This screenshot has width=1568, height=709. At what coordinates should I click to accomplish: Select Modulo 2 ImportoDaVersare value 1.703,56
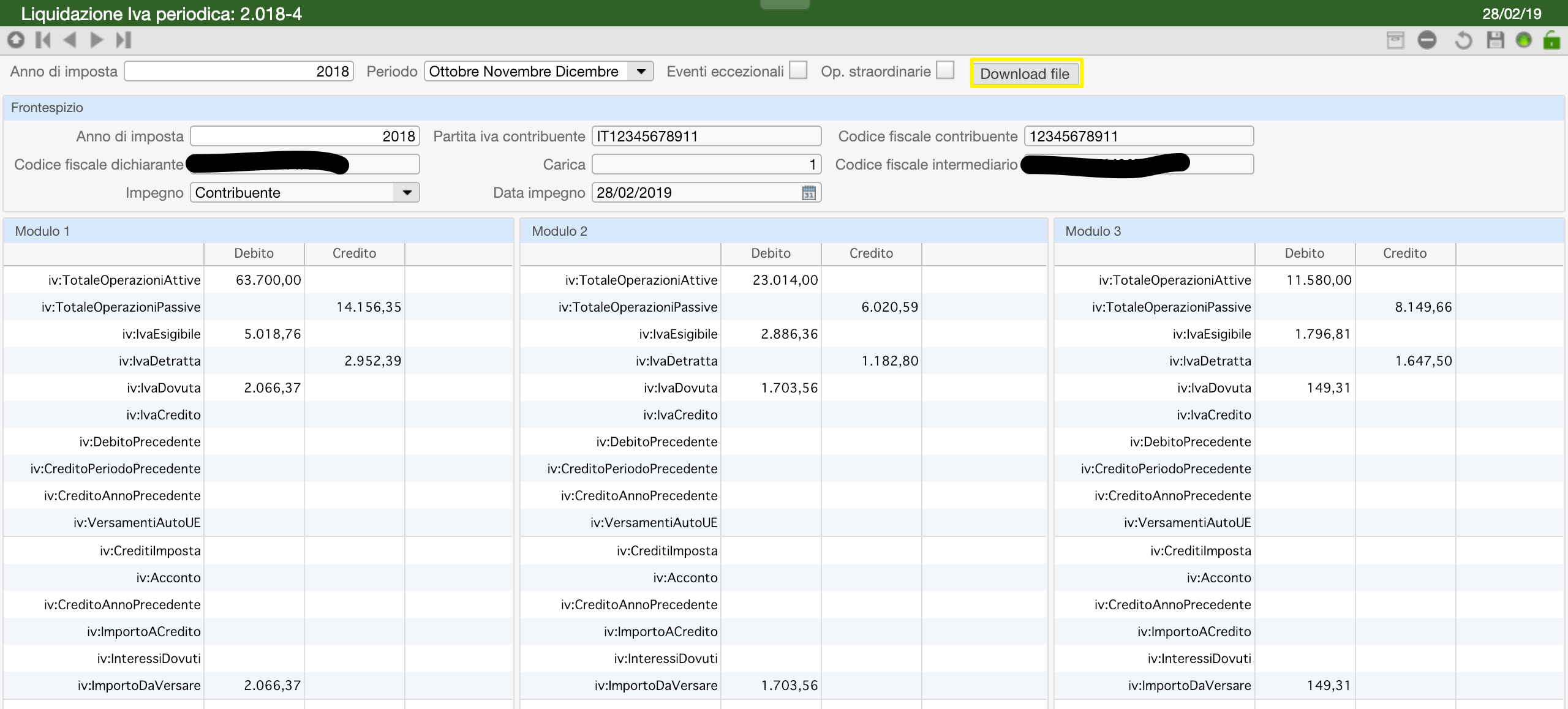pyautogui.click(x=771, y=685)
